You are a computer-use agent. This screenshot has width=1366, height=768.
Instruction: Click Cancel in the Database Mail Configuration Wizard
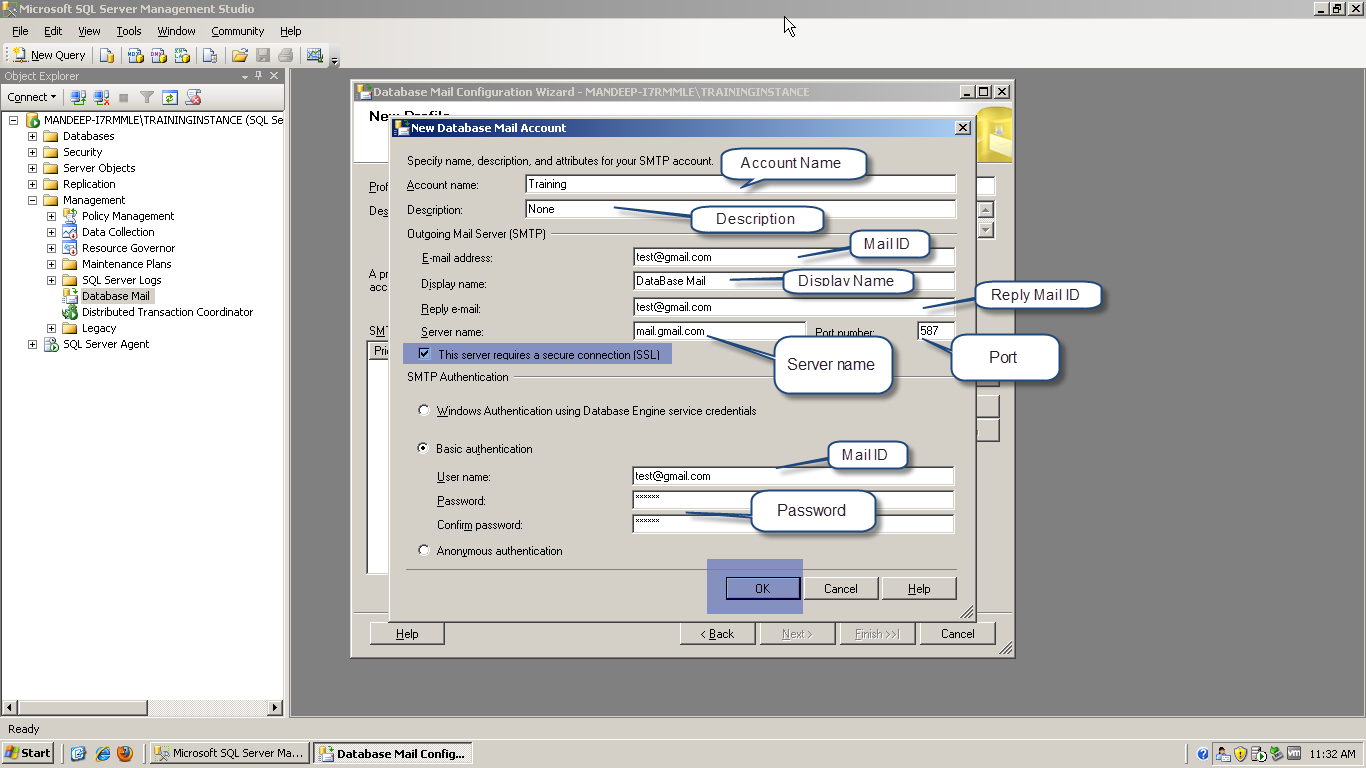[957, 633]
